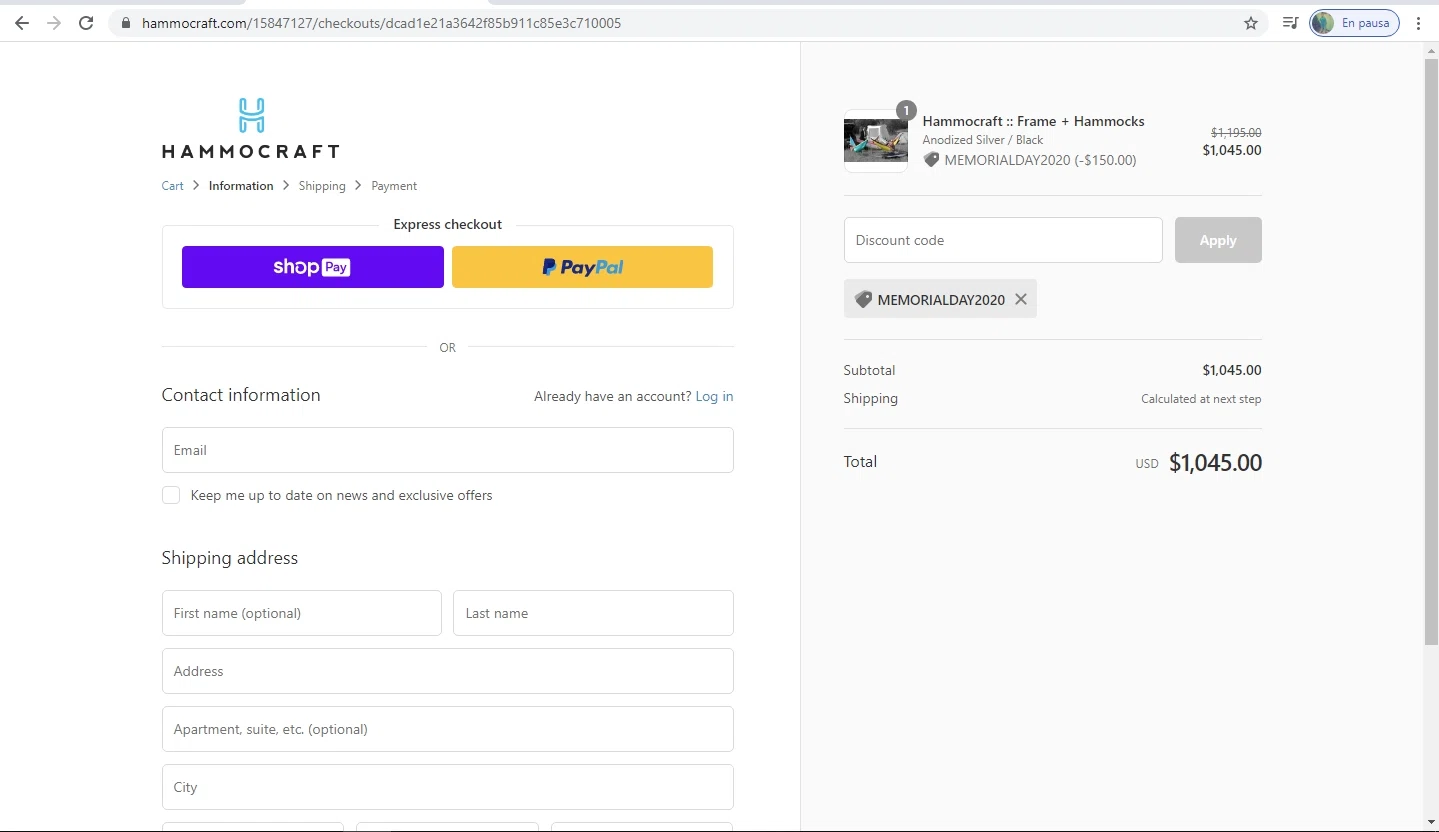Go back using the browser back arrow

point(22,23)
